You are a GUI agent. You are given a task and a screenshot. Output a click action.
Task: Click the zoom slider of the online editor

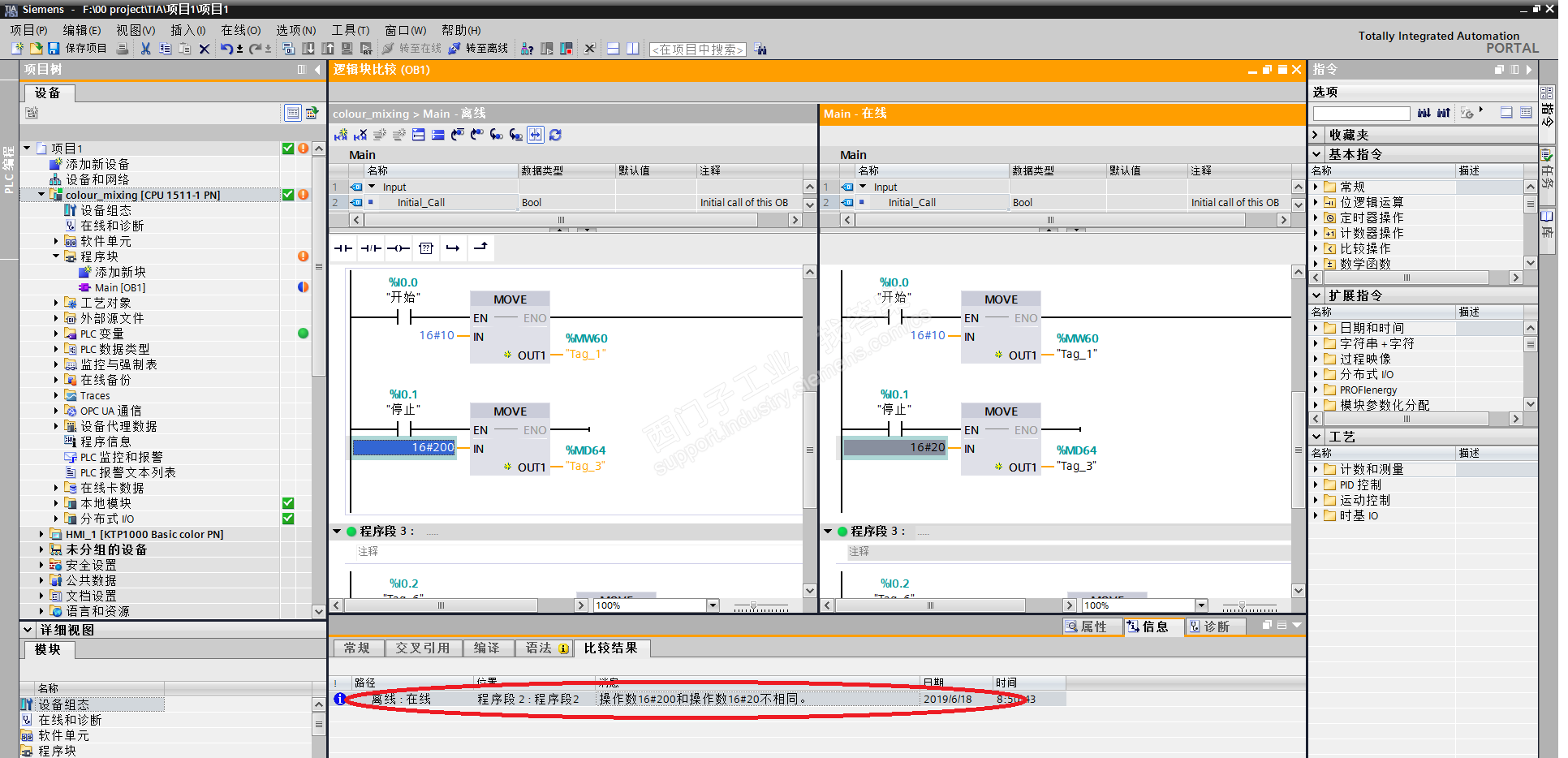[x=1249, y=606]
